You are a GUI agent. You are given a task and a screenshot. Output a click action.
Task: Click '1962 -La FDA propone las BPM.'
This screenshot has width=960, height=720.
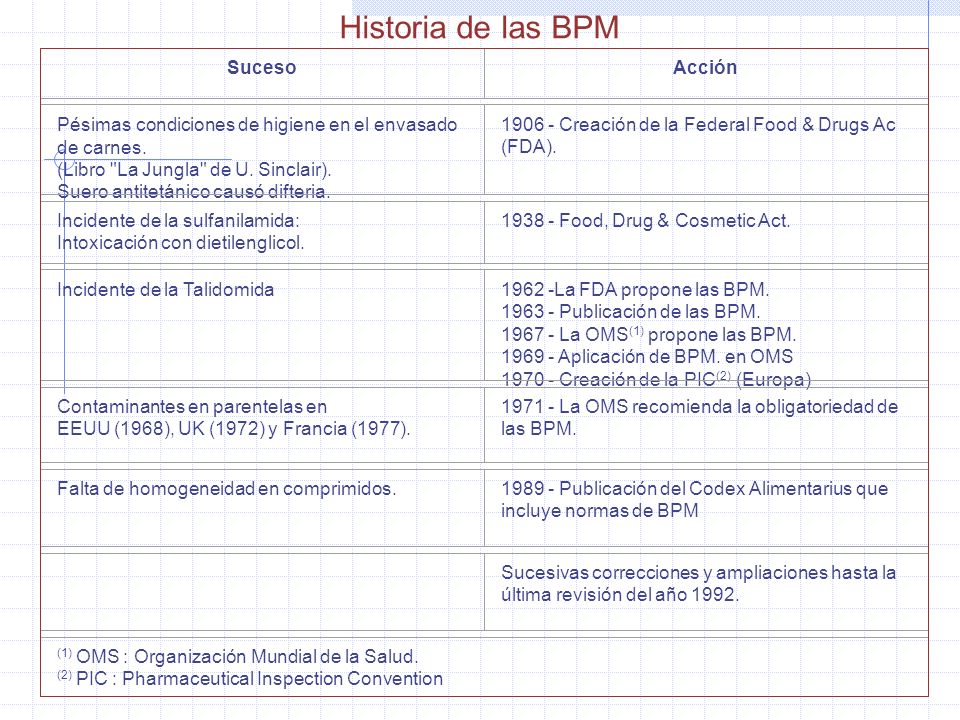pyautogui.click(x=636, y=290)
